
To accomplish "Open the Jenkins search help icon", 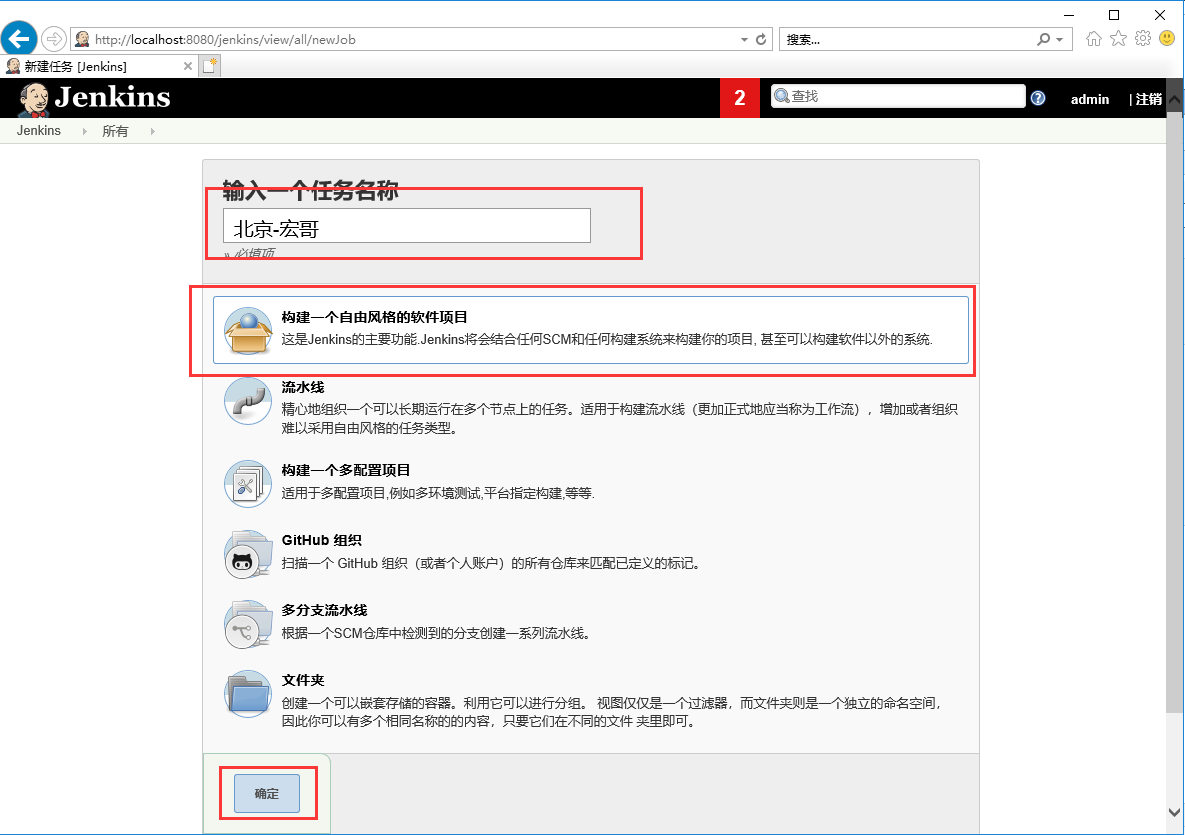I will point(1038,98).
